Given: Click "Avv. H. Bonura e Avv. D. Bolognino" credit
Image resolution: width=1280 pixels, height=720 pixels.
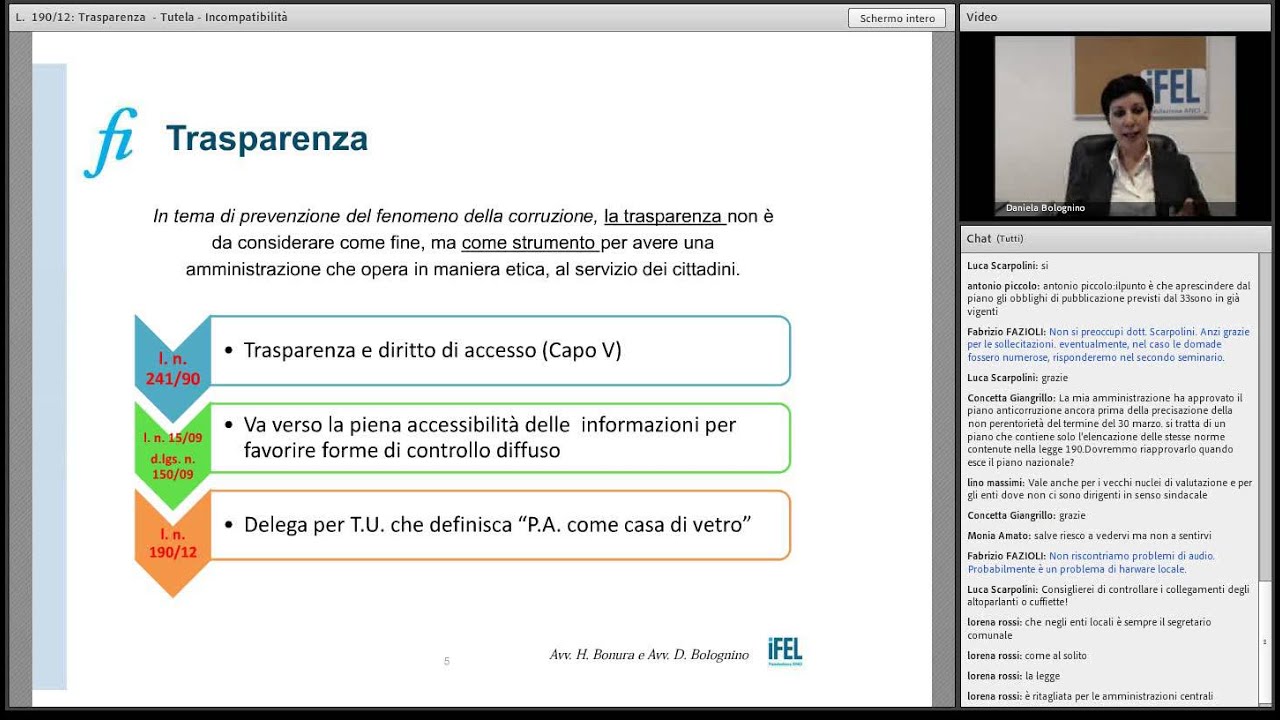Looking at the screenshot, I should [x=649, y=655].
